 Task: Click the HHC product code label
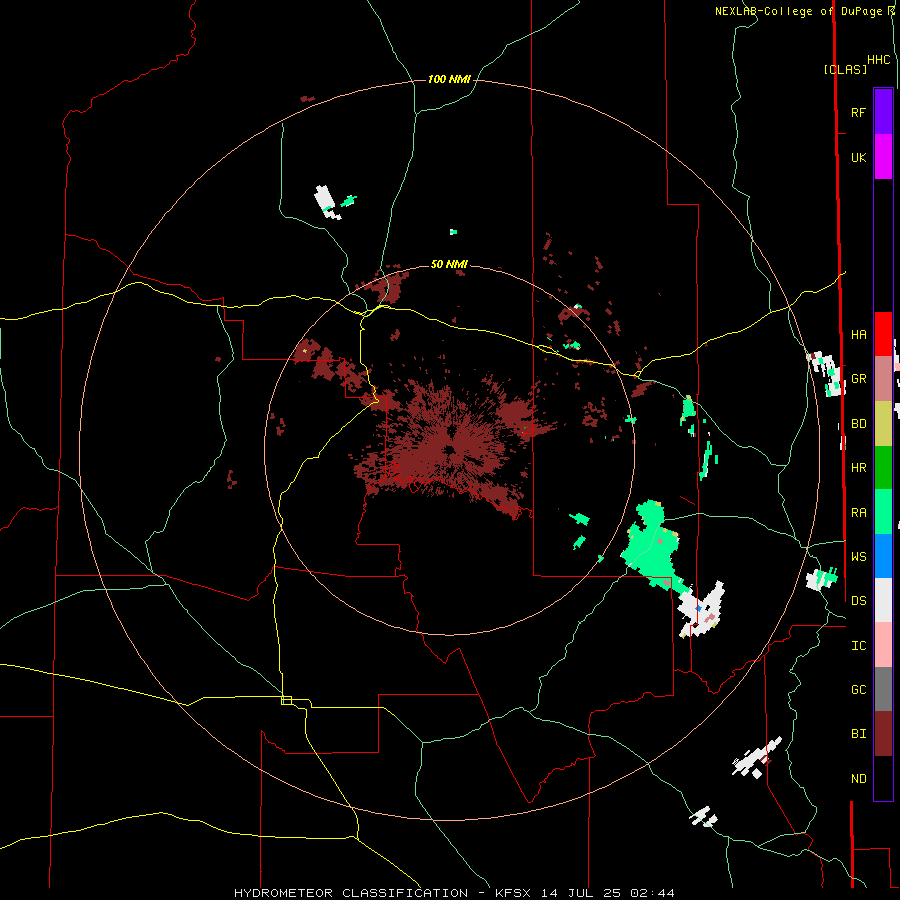tap(879, 60)
